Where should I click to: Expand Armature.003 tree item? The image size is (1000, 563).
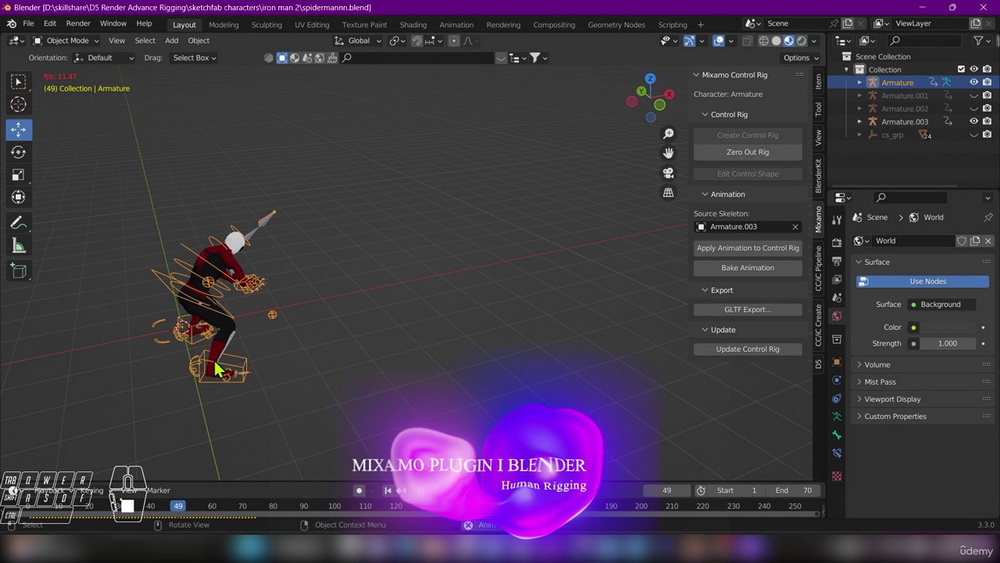click(859, 121)
